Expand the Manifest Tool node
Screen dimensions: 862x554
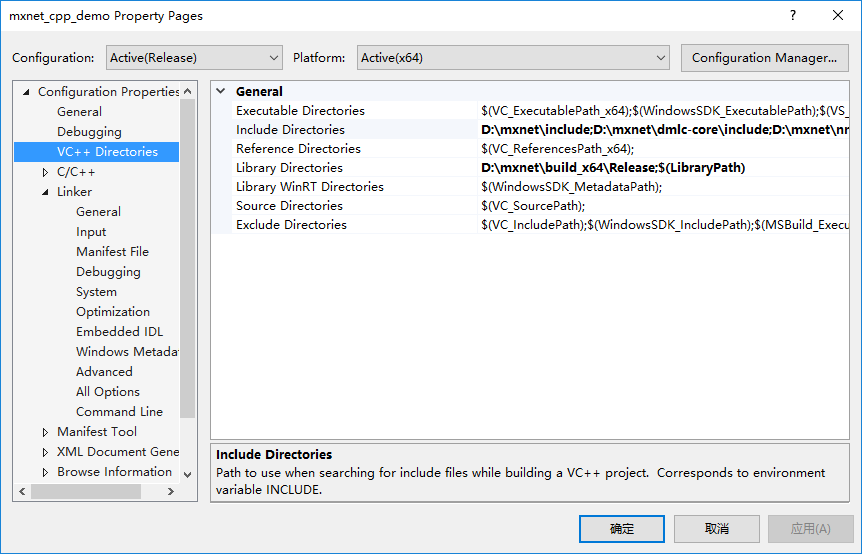tap(45, 432)
